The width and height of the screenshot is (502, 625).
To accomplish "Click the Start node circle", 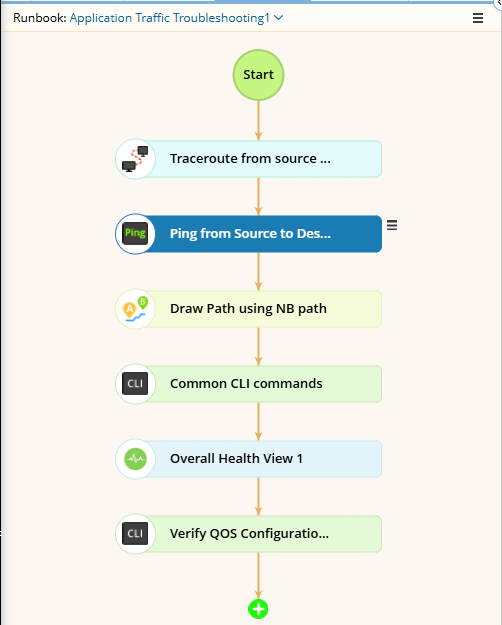I will coord(258,75).
